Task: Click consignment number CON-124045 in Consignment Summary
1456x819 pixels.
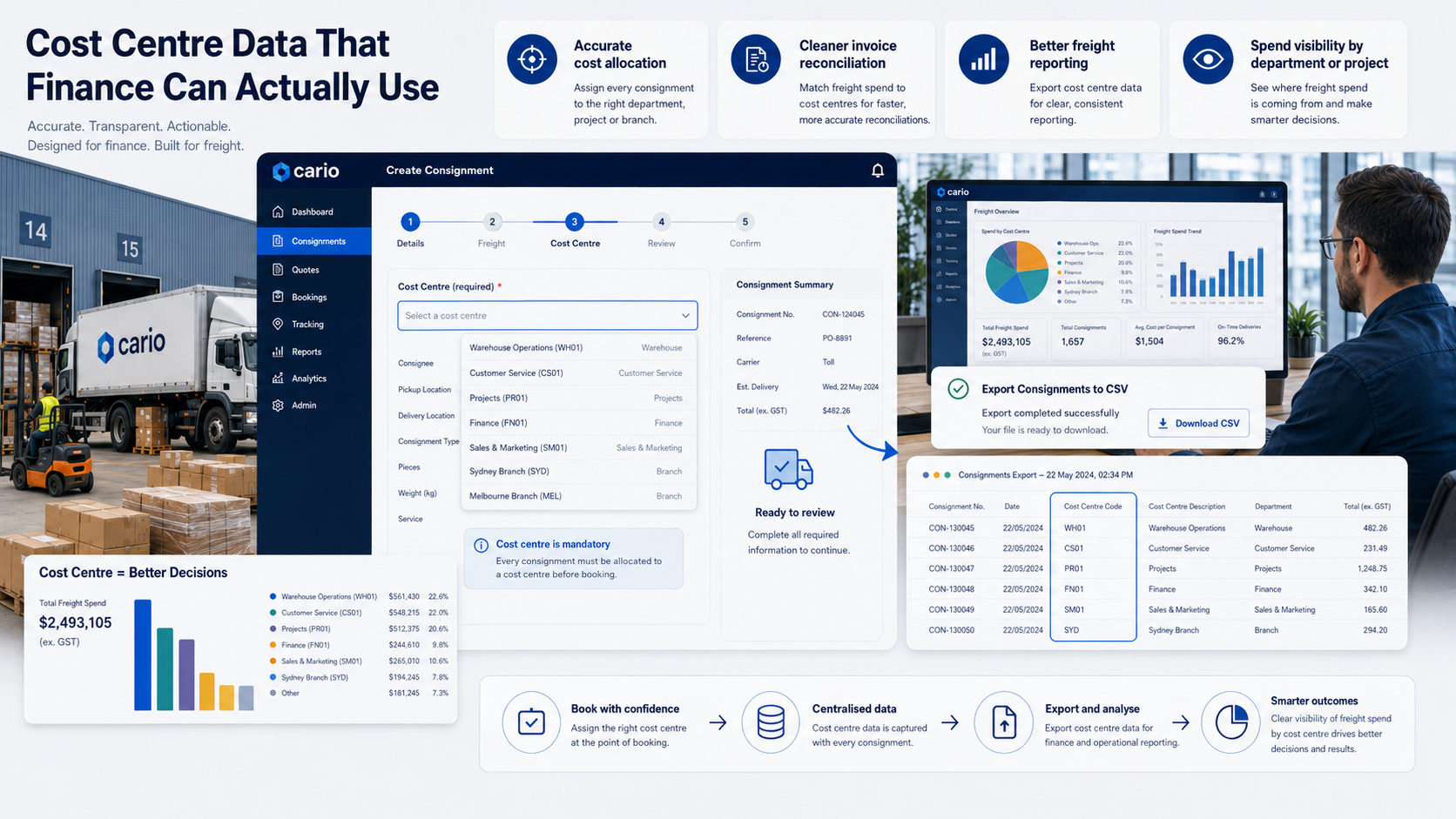Action: 843,314
